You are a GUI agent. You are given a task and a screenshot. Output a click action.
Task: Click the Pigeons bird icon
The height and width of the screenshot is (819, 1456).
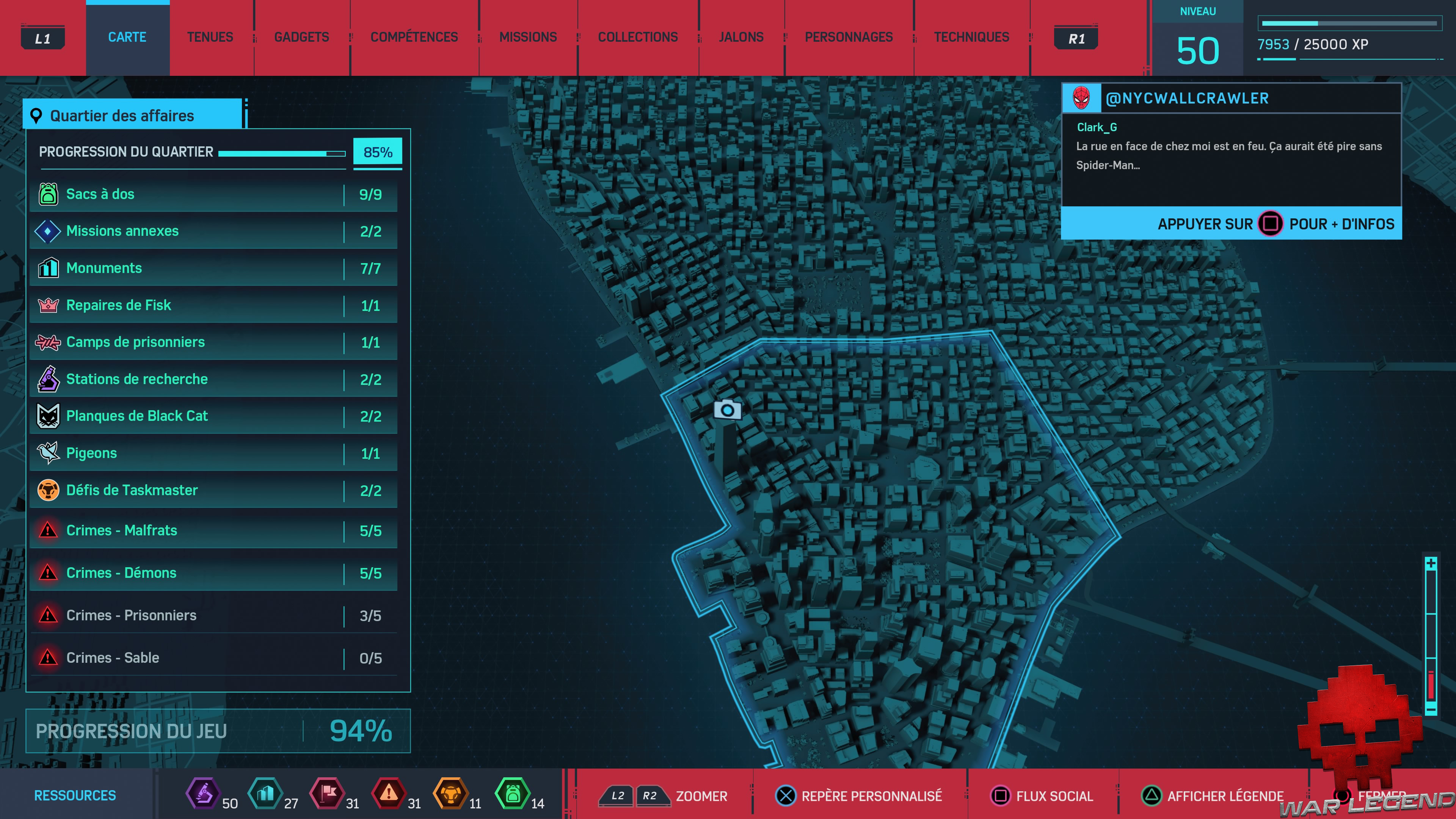(48, 453)
